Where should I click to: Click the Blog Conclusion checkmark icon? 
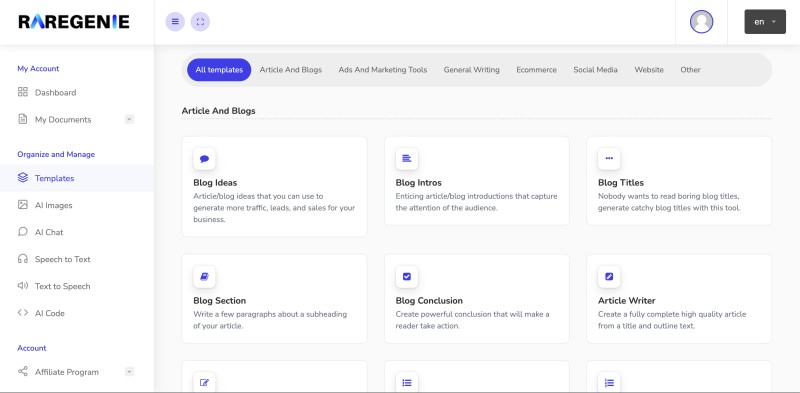coord(407,277)
